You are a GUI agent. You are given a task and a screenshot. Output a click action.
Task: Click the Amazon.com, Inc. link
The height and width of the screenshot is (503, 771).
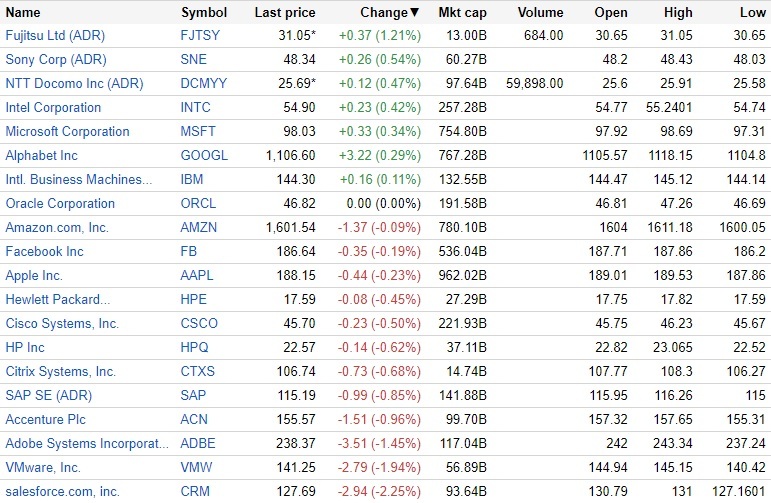pos(57,227)
